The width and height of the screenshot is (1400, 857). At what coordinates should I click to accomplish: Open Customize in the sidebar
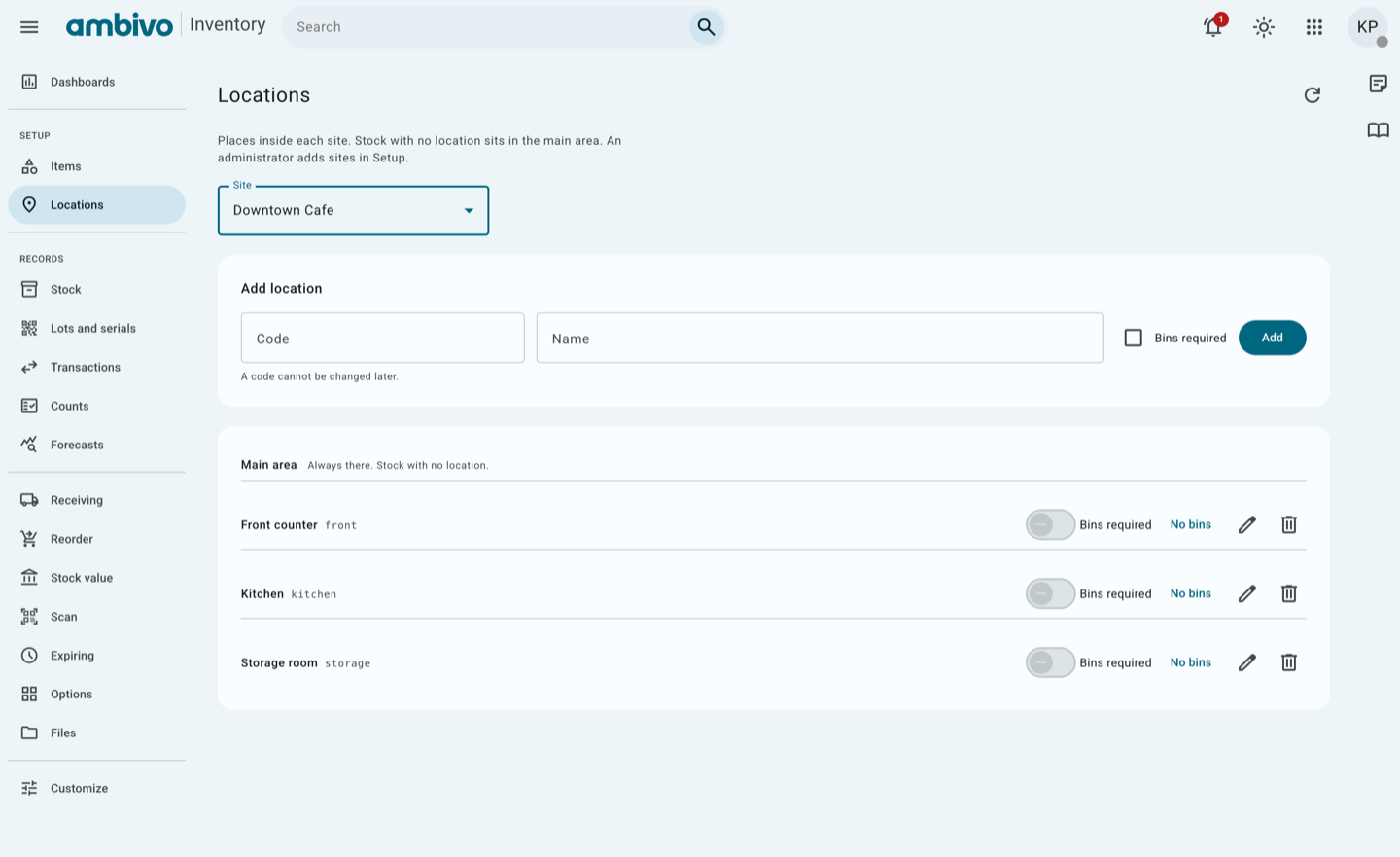[x=96, y=789]
